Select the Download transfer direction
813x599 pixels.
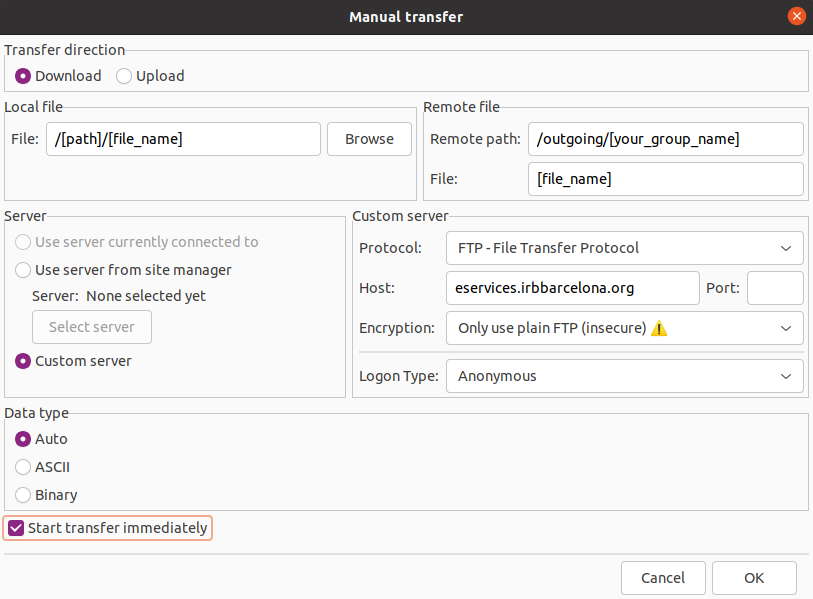click(x=22, y=75)
